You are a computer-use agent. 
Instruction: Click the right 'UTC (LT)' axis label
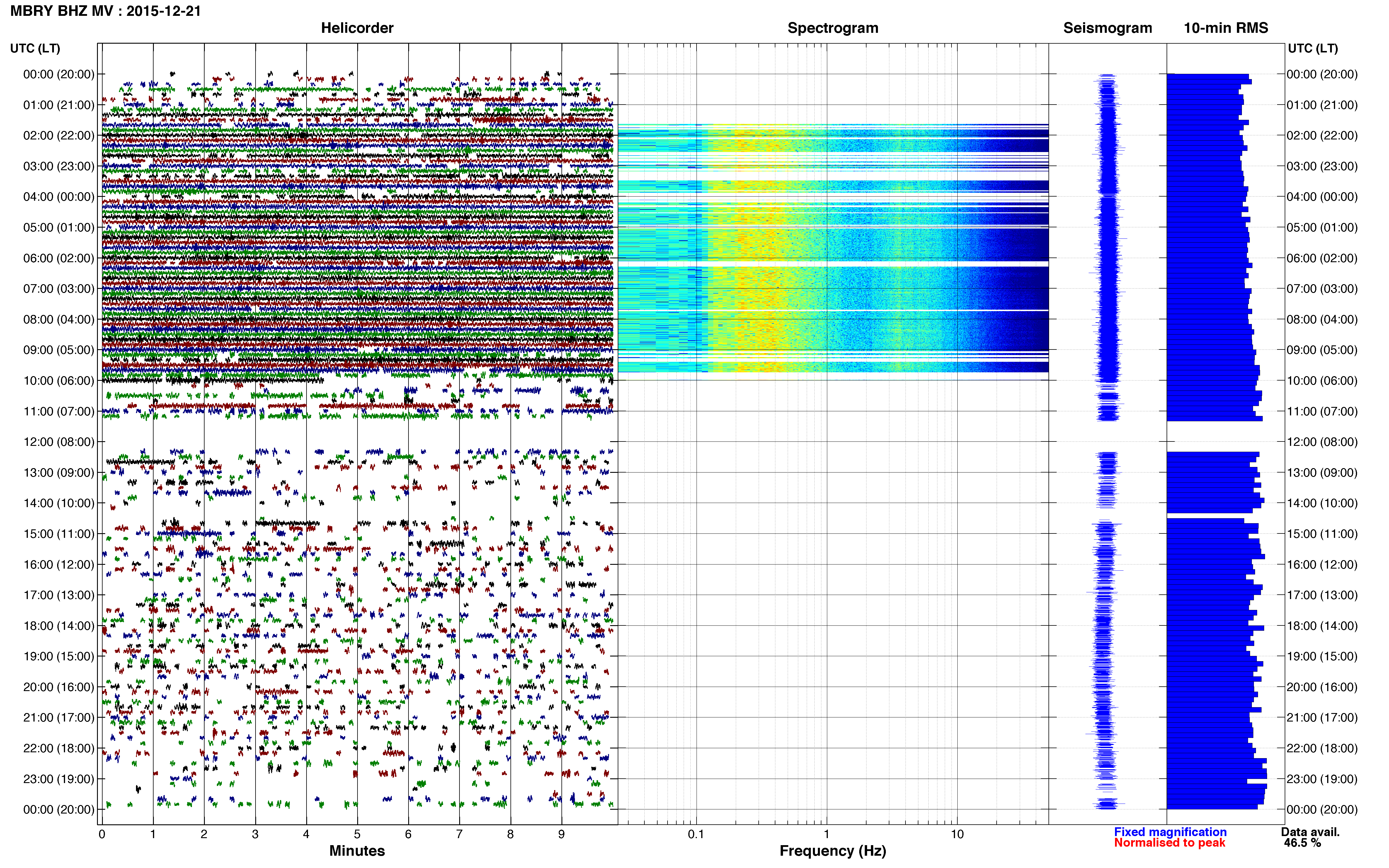pyautogui.click(x=1313, y=48)
